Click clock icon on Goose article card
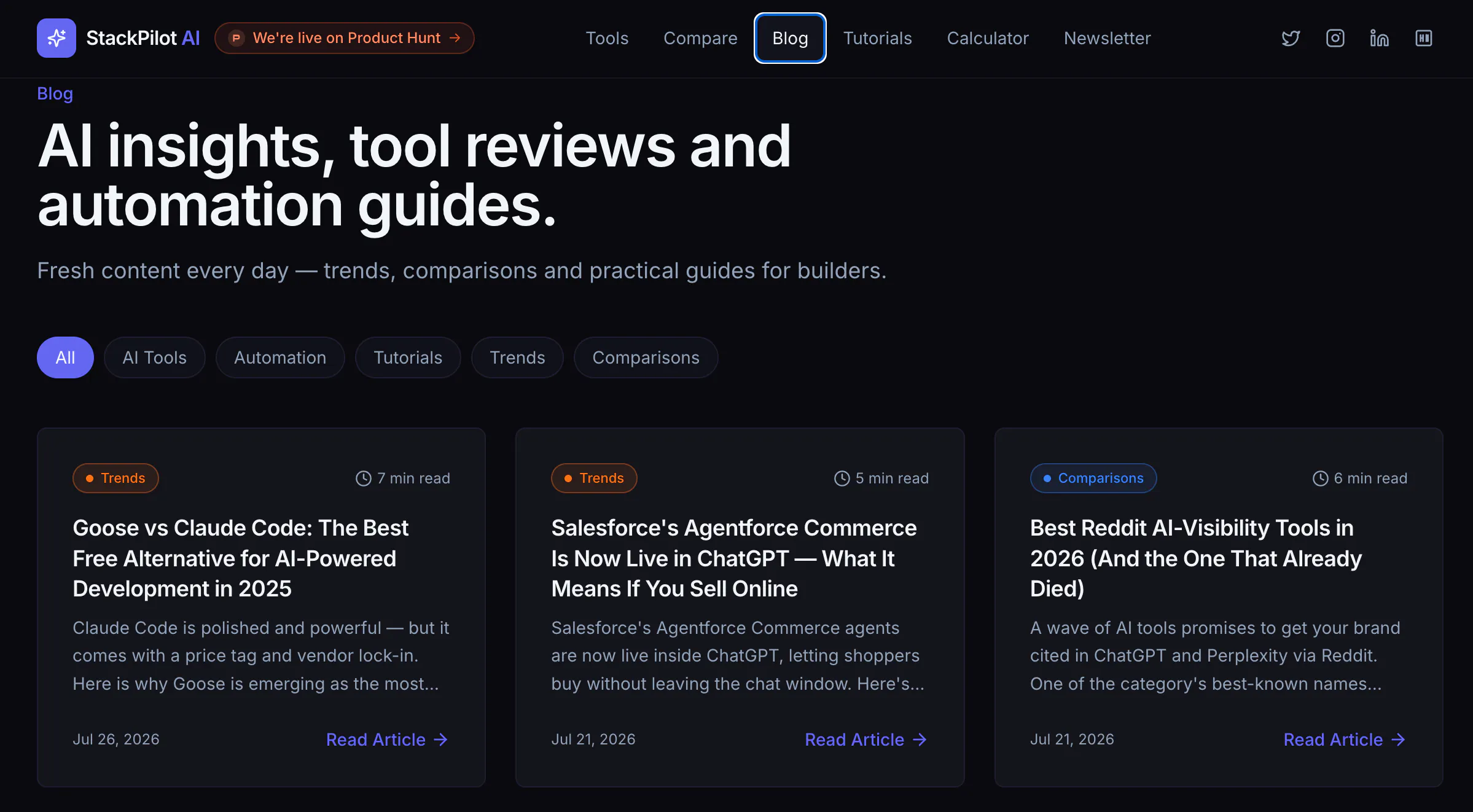This screenshot has width=1473, height=812. [x=364, y=478]
